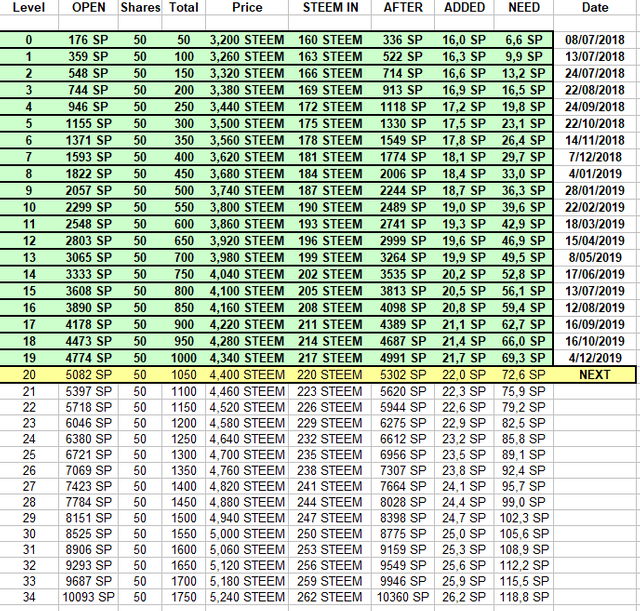This screenshot has height=611, width=640.
Task: Click the price cell 3,500 STEEM
Action: pyautogui.click(x=247, y=124)
